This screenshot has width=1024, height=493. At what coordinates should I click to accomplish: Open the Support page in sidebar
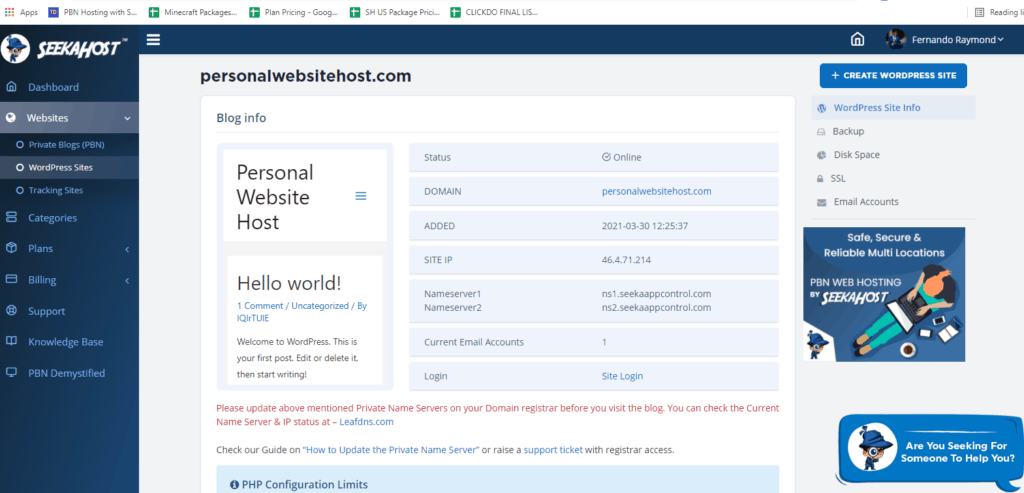point(46,311)
